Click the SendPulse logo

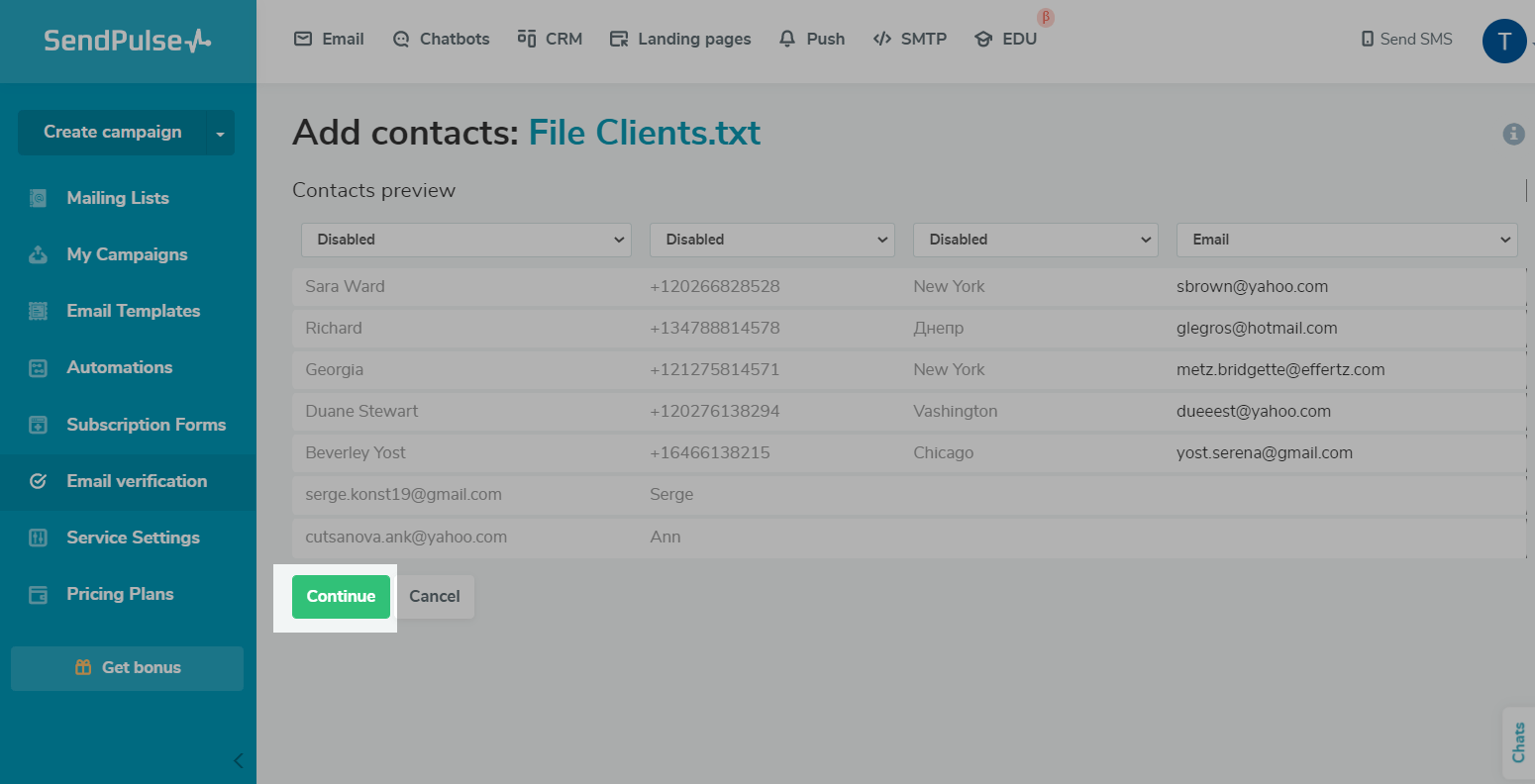(128, 41)
